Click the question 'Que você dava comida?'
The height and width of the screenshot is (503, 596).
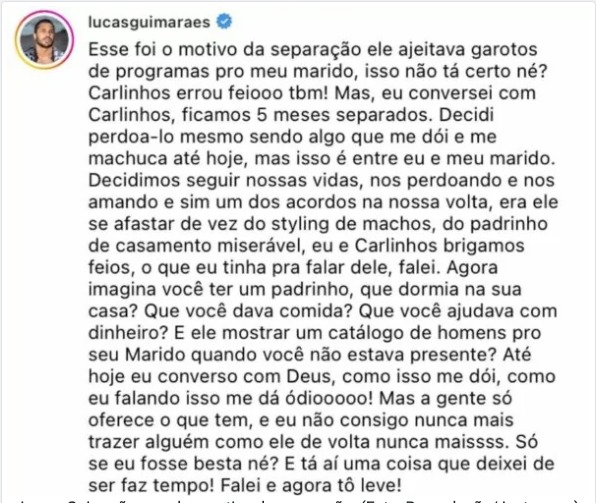(249, 311)
